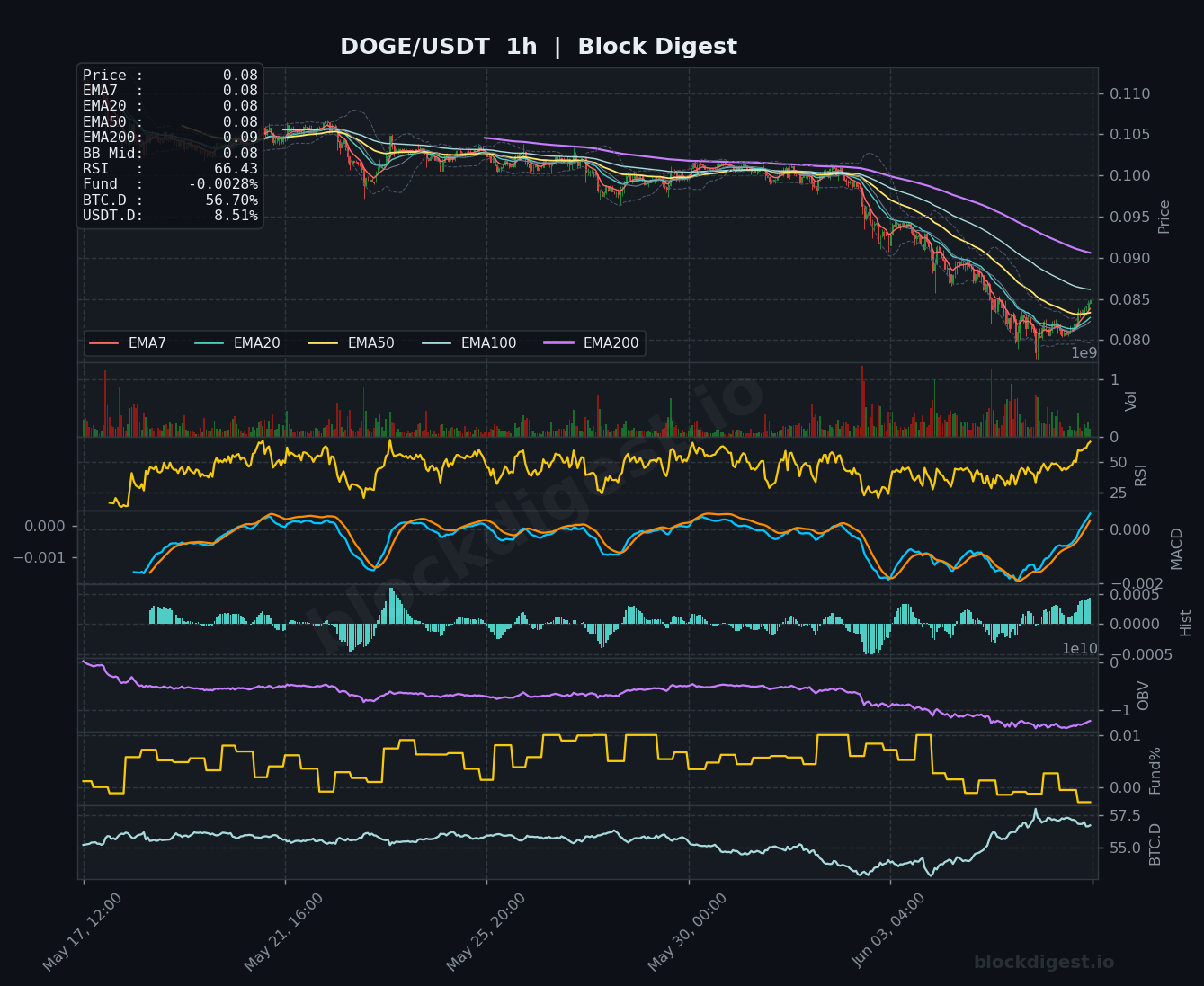Click the 0.085 price axis label

(1129, 300)
